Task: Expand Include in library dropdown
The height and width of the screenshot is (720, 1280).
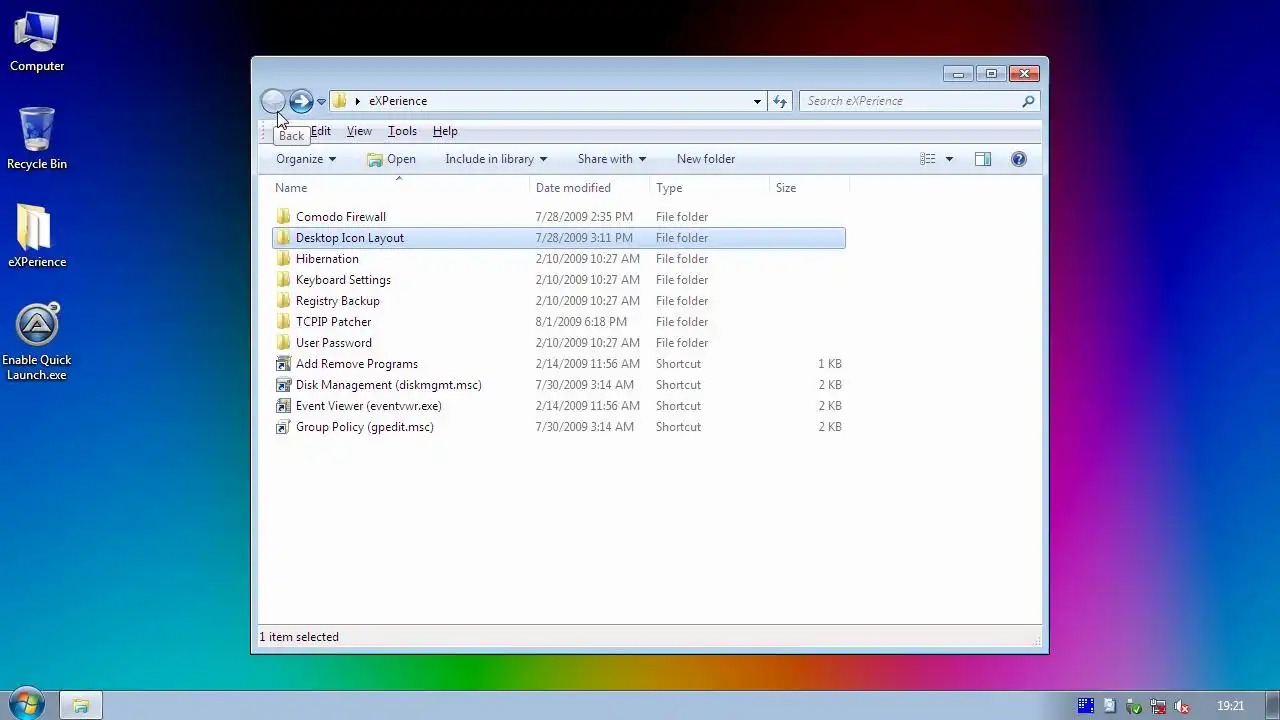Action: pos(496,159)
